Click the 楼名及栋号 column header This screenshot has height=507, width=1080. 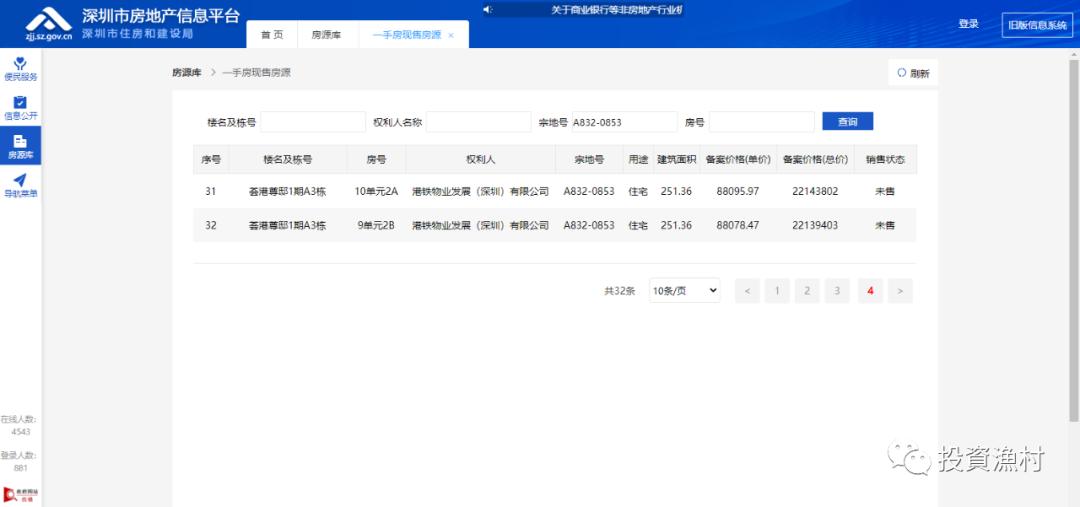click(x=287, y=159)
